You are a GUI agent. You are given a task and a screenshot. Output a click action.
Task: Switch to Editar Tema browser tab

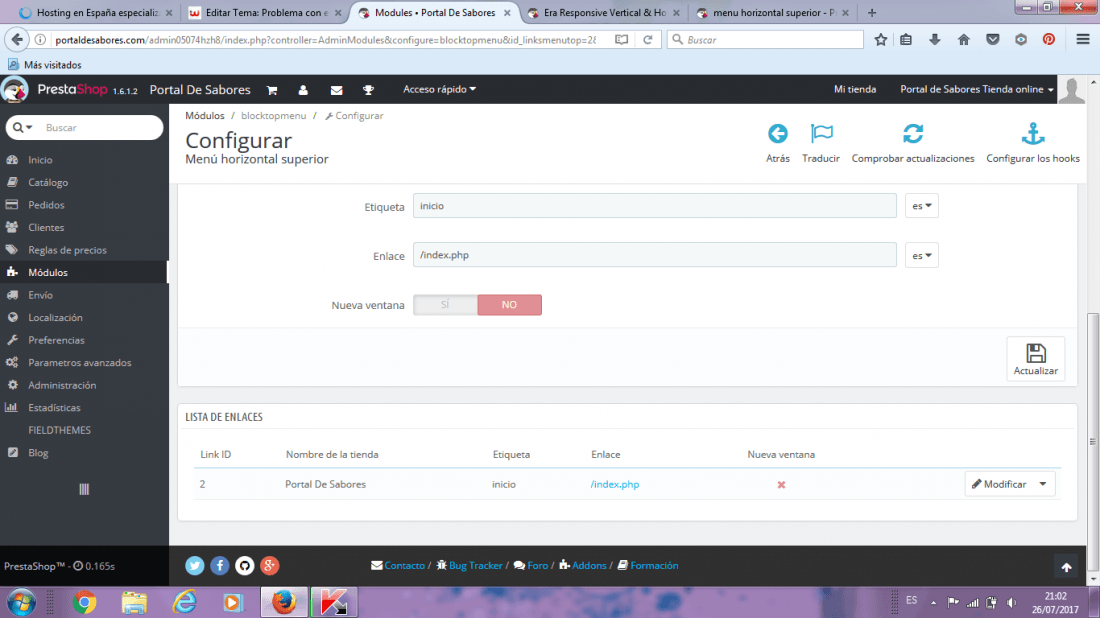click(264, 13)
